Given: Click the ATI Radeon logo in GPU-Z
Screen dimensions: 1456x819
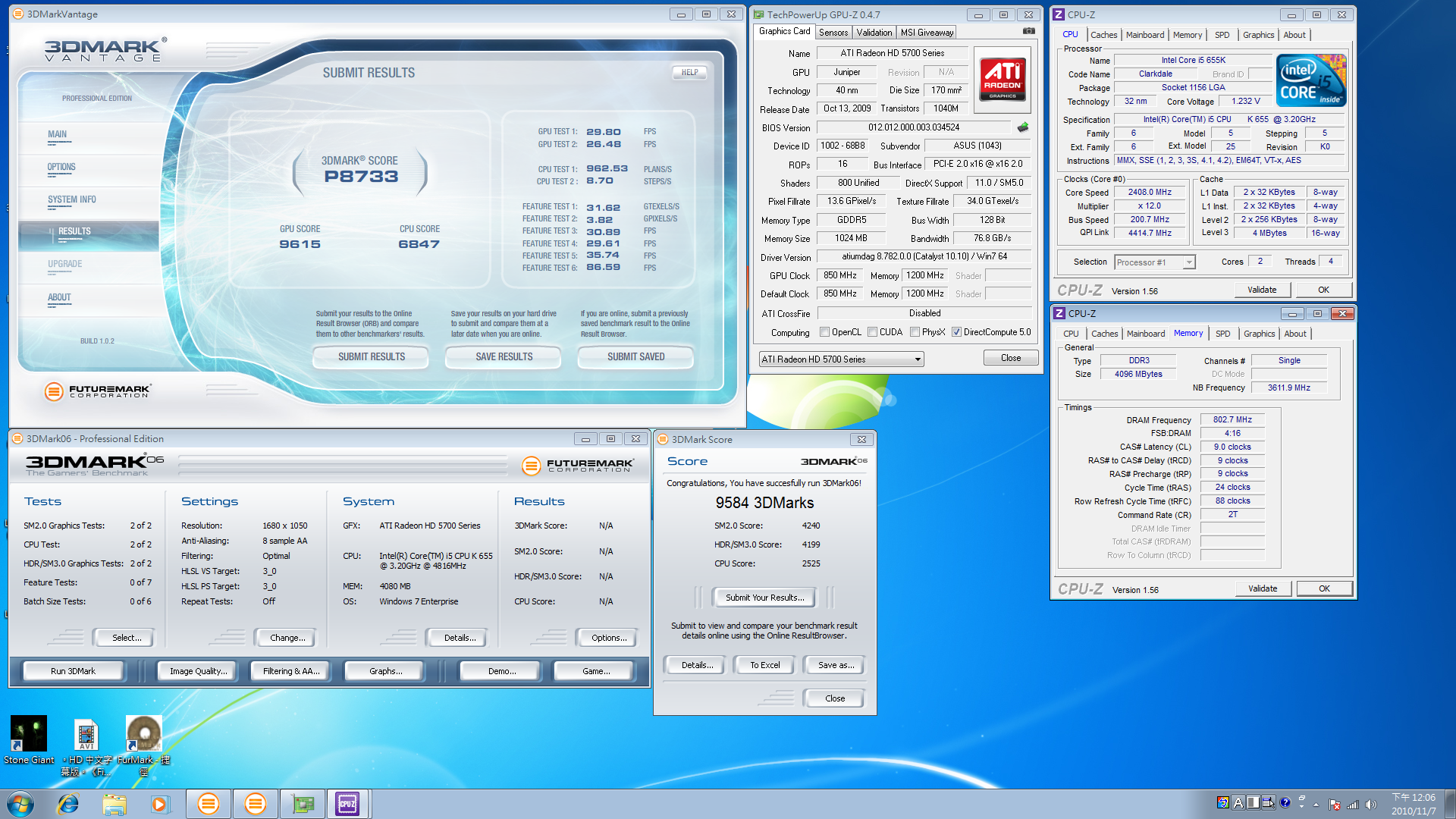Looking at the screenshot, I should point(1003,80).
